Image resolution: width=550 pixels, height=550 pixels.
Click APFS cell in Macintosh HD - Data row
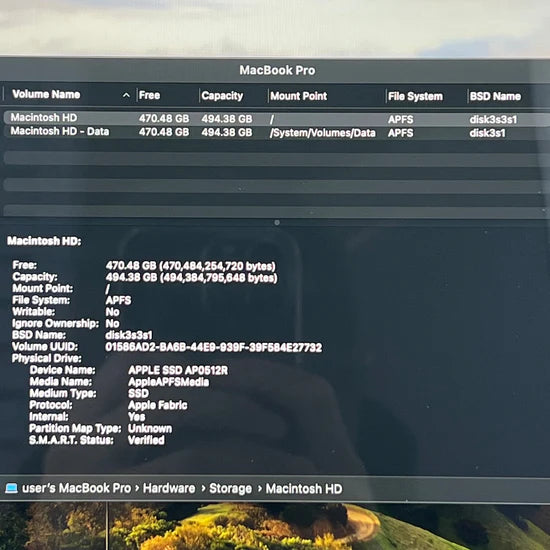click(401, 133)
